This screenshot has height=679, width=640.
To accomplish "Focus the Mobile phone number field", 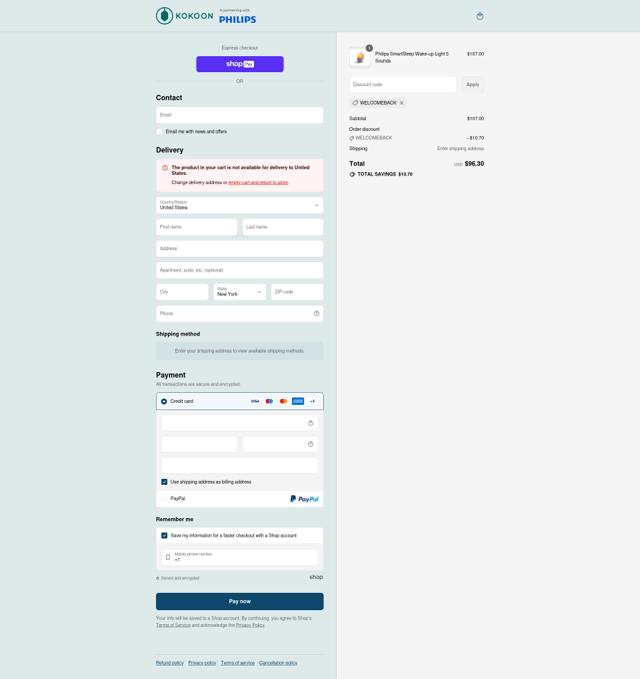I will [x=239, y=557].
